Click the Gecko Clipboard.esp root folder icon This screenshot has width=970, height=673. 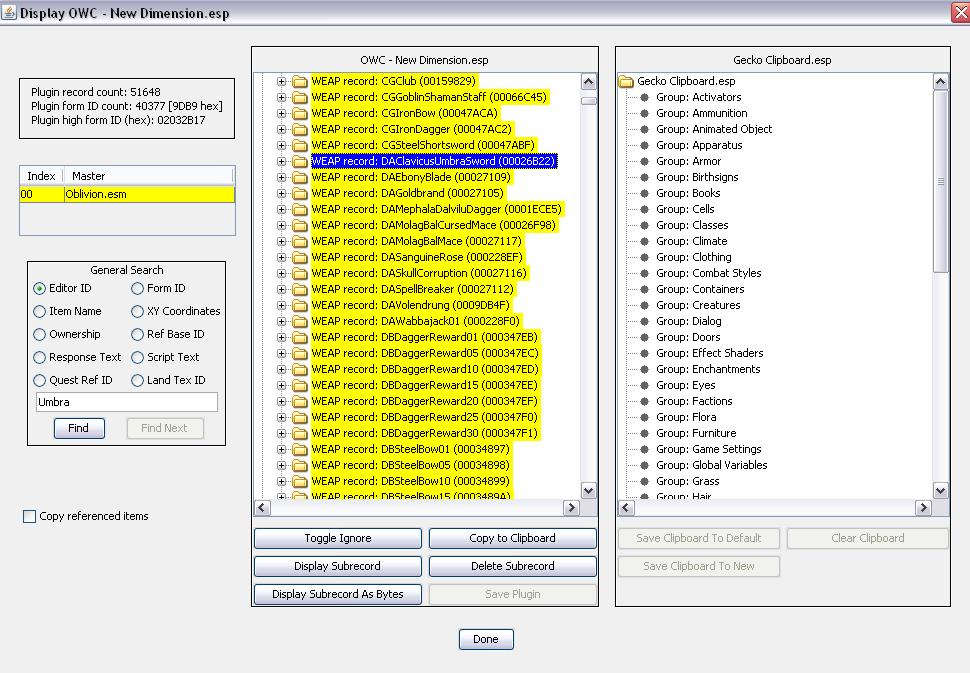627,81
